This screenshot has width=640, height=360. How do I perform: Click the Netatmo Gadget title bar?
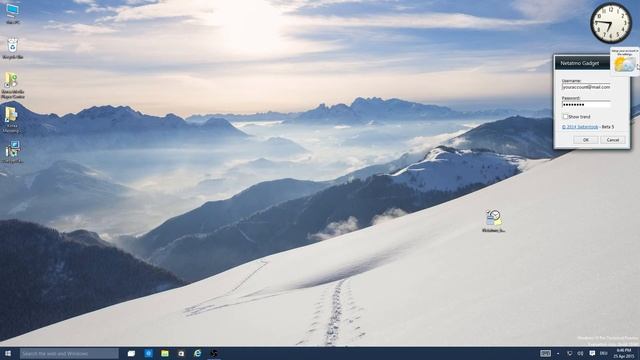pyautogui.click(x=582, y=63)
